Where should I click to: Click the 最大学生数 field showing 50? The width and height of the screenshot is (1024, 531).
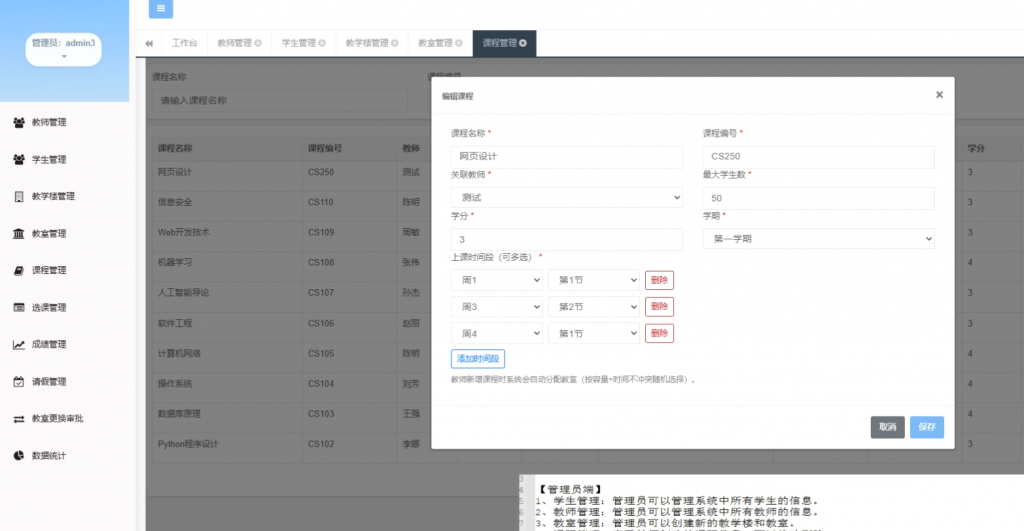(818, 198)
